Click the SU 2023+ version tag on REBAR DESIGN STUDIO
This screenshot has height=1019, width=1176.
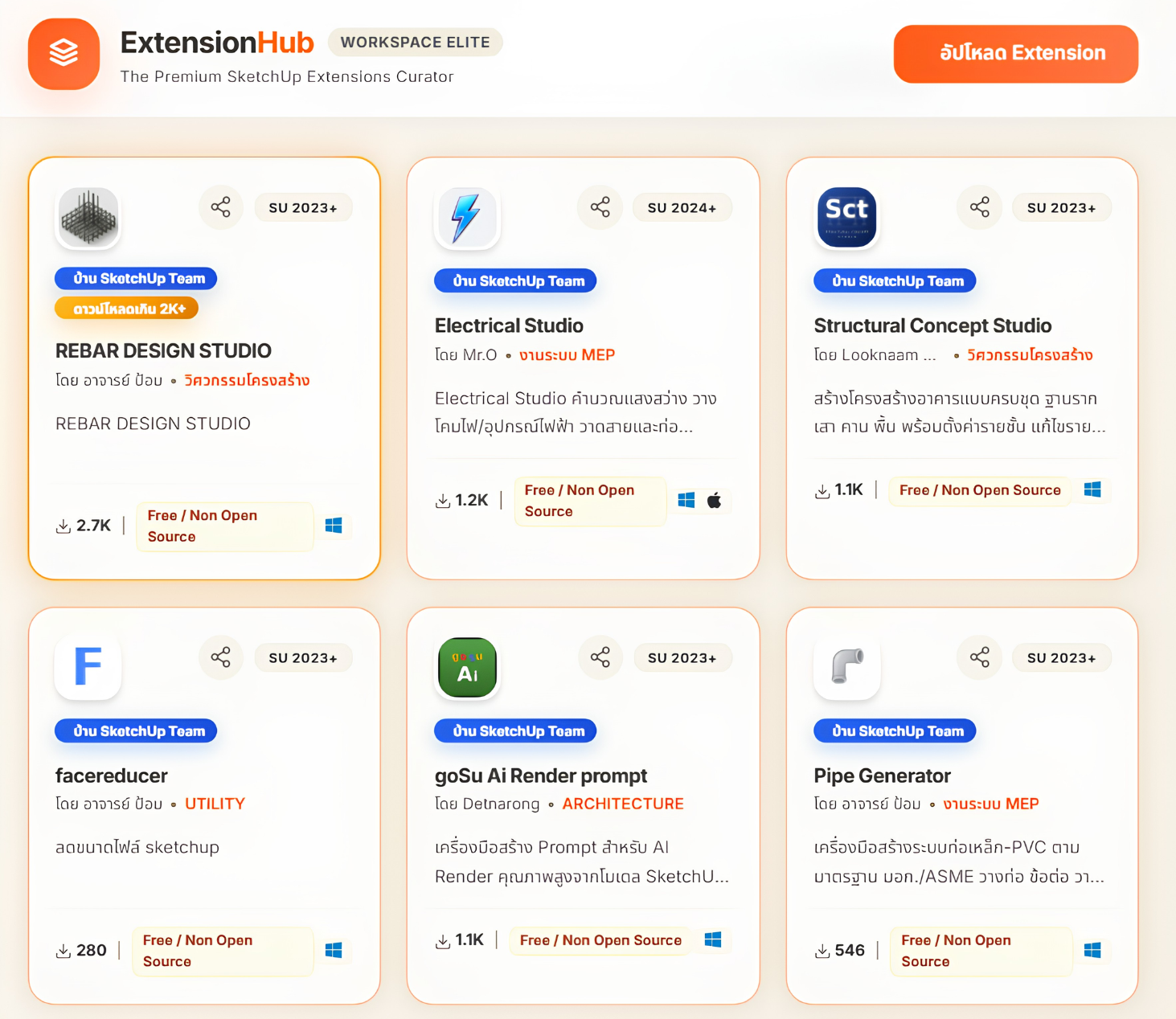pyautogui.click(x=303, y=207)
